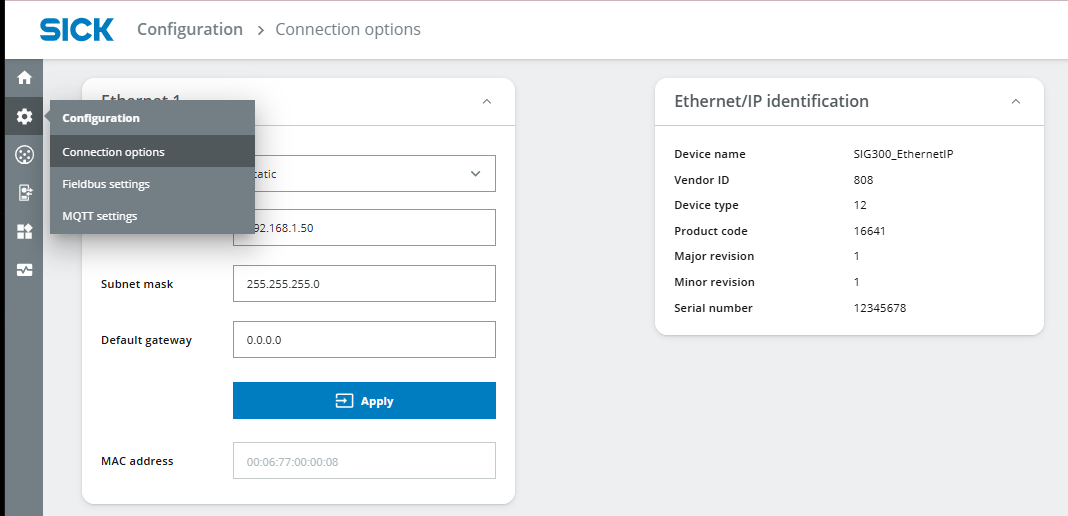Click the SICK logo
Screen dimensions: 1068x516
click(76, 30)
